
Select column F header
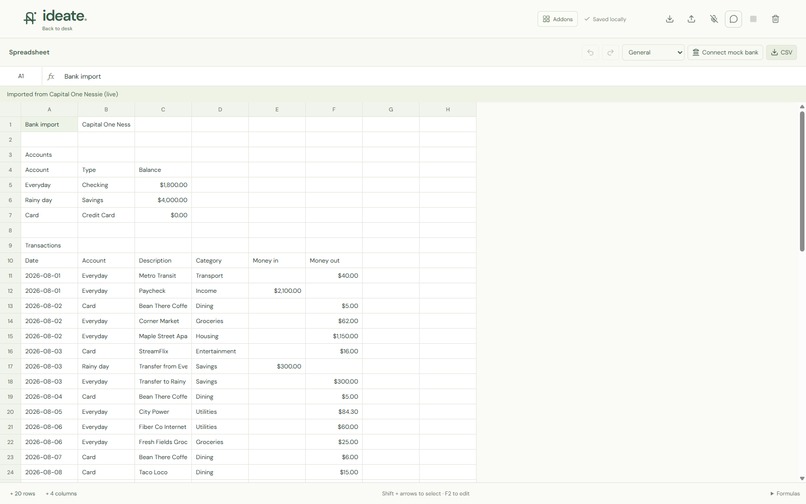334,110
